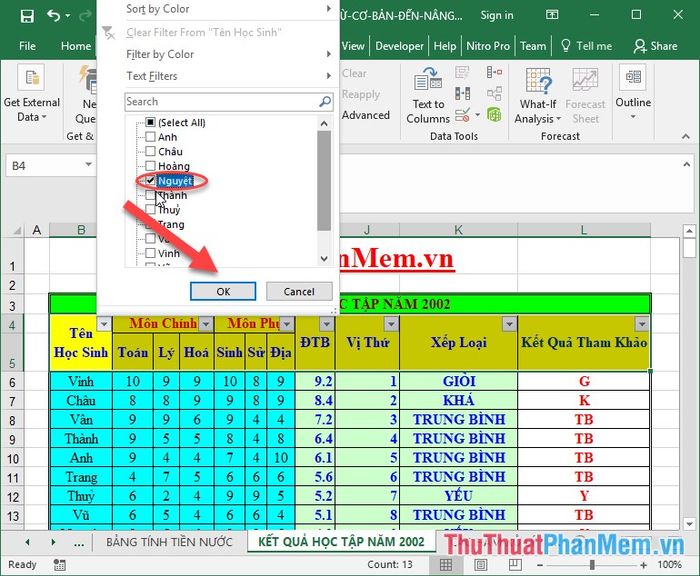Image resolution: width=700 pixels, height=576 pixels.
Task: Toggle the (Select All) checkbox
Action: 150,123
